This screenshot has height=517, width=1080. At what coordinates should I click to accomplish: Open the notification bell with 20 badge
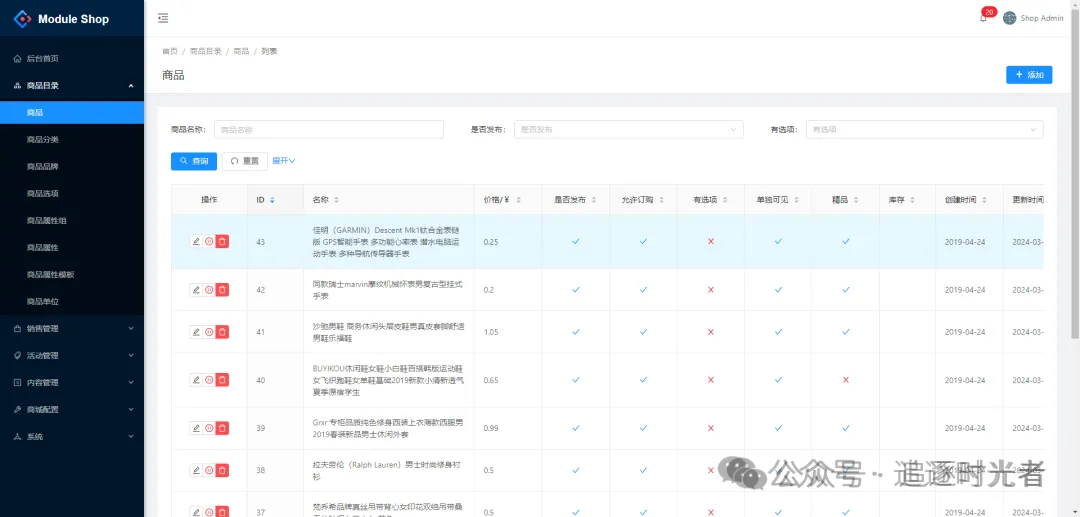pos(983,18)
